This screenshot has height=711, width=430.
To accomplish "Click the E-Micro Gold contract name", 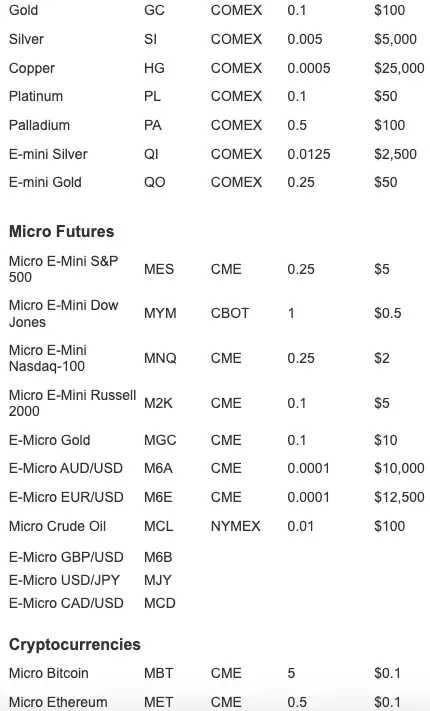I will click(x=49, y=440).
